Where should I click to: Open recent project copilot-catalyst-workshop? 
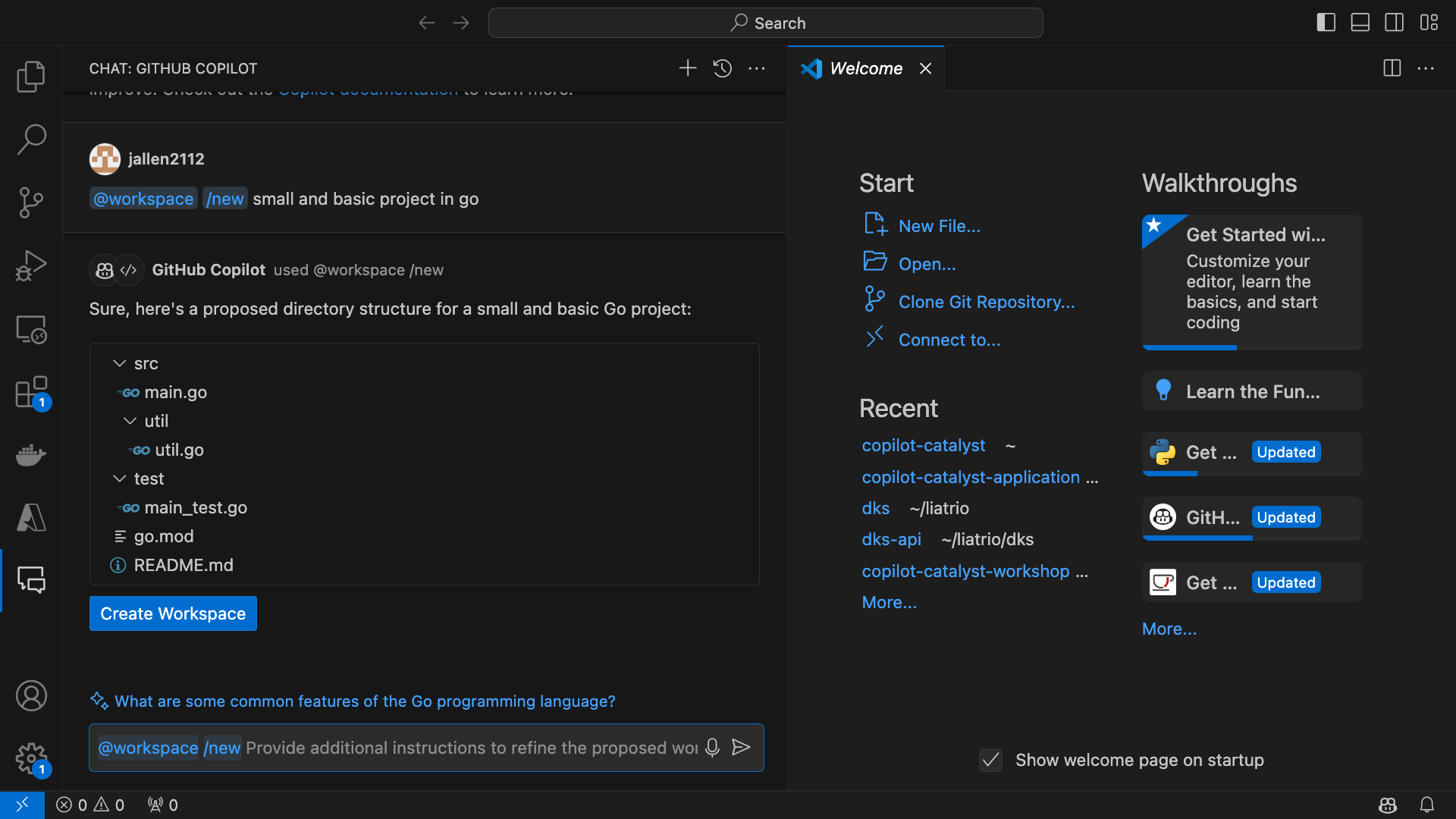click(x=965, y=572)
